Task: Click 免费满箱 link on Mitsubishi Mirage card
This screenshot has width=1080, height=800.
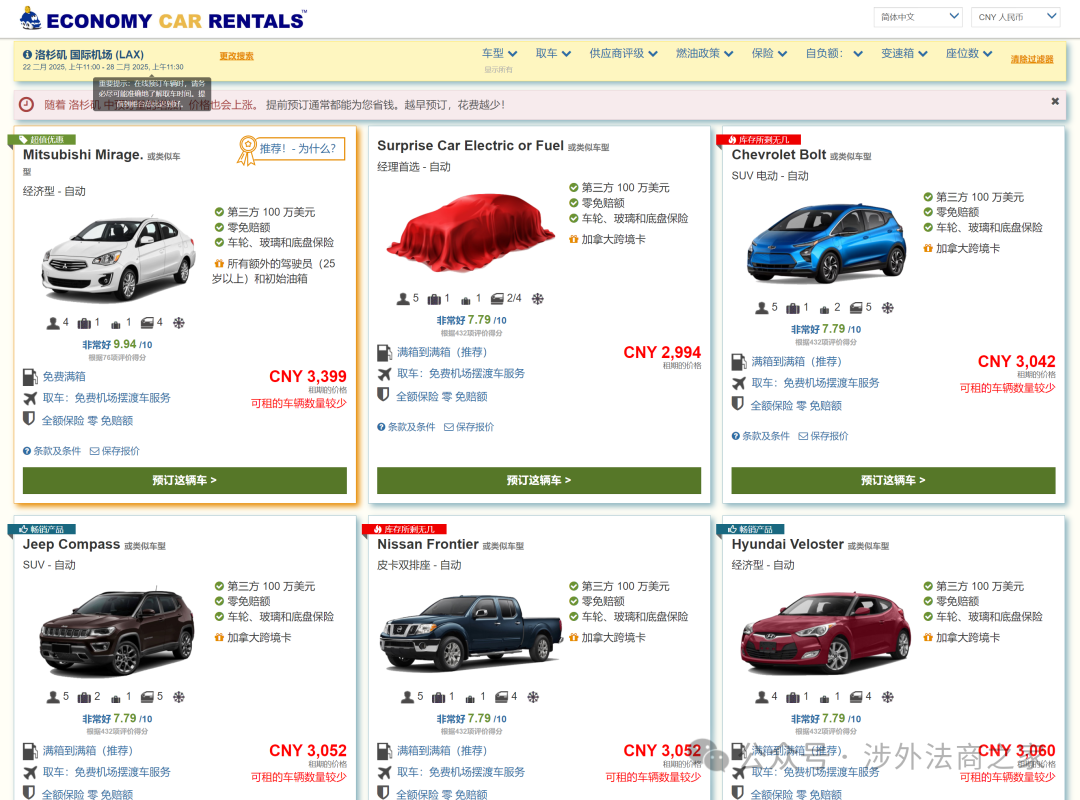Action: pos(64,376)
